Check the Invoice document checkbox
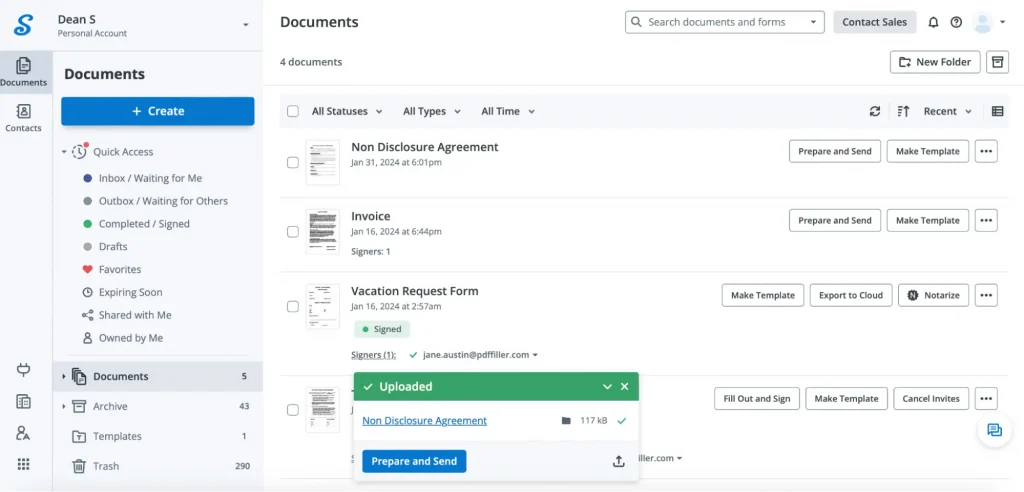1024x492 pixels. (x=293, y=231)
